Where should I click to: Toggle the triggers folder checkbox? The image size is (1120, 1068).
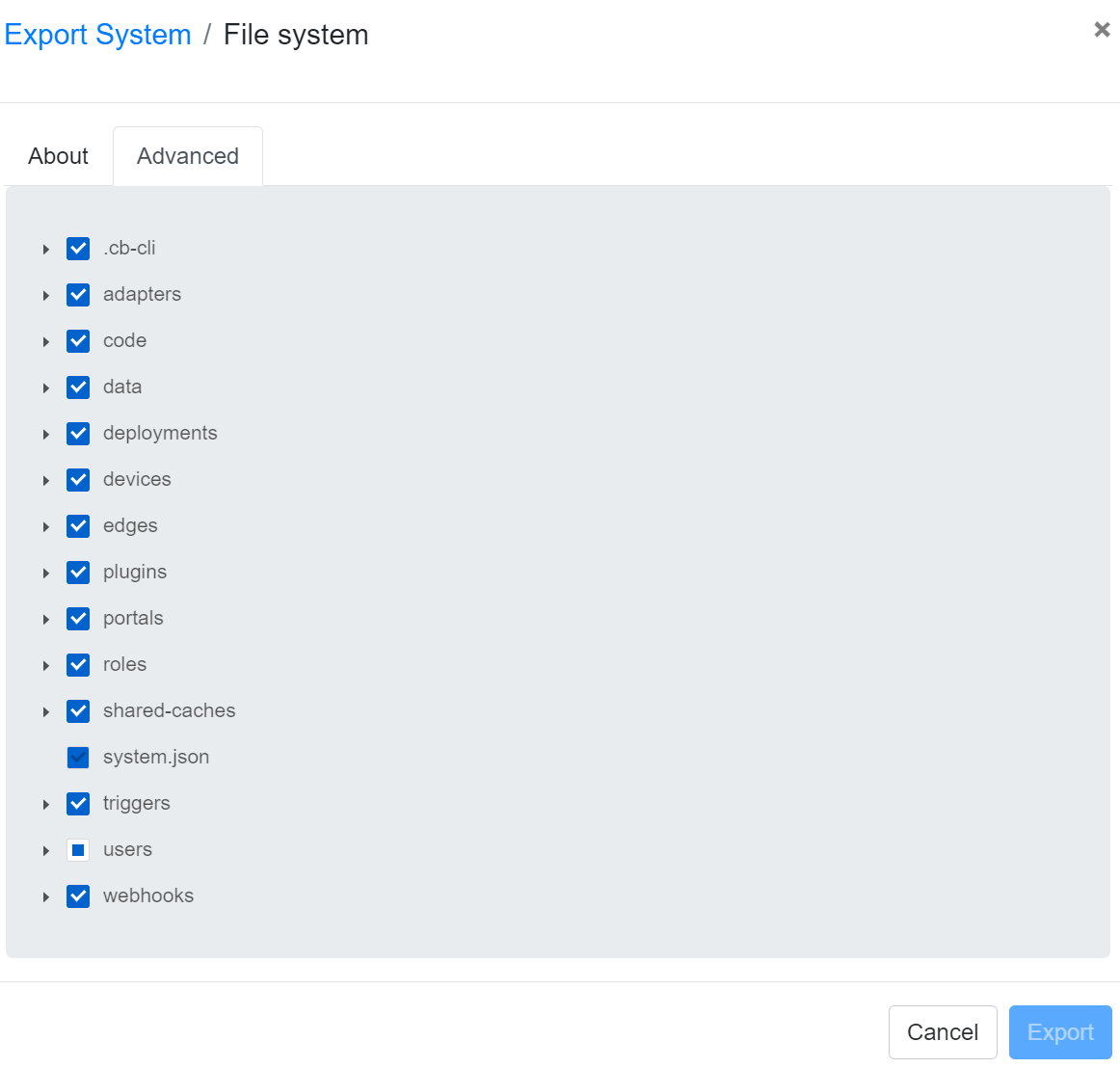click(78, 804)
